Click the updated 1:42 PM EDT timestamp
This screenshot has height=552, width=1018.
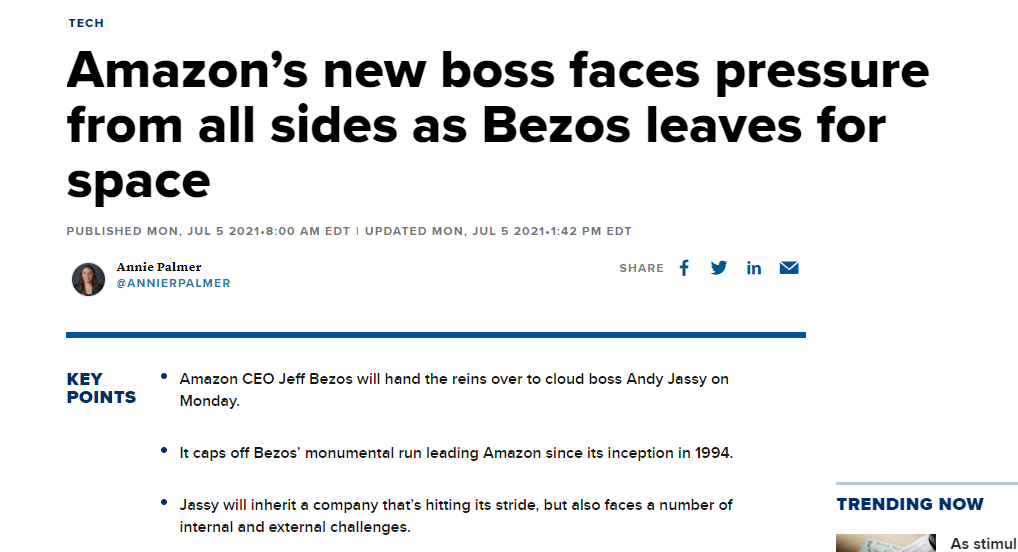click(x=498, y=231)
